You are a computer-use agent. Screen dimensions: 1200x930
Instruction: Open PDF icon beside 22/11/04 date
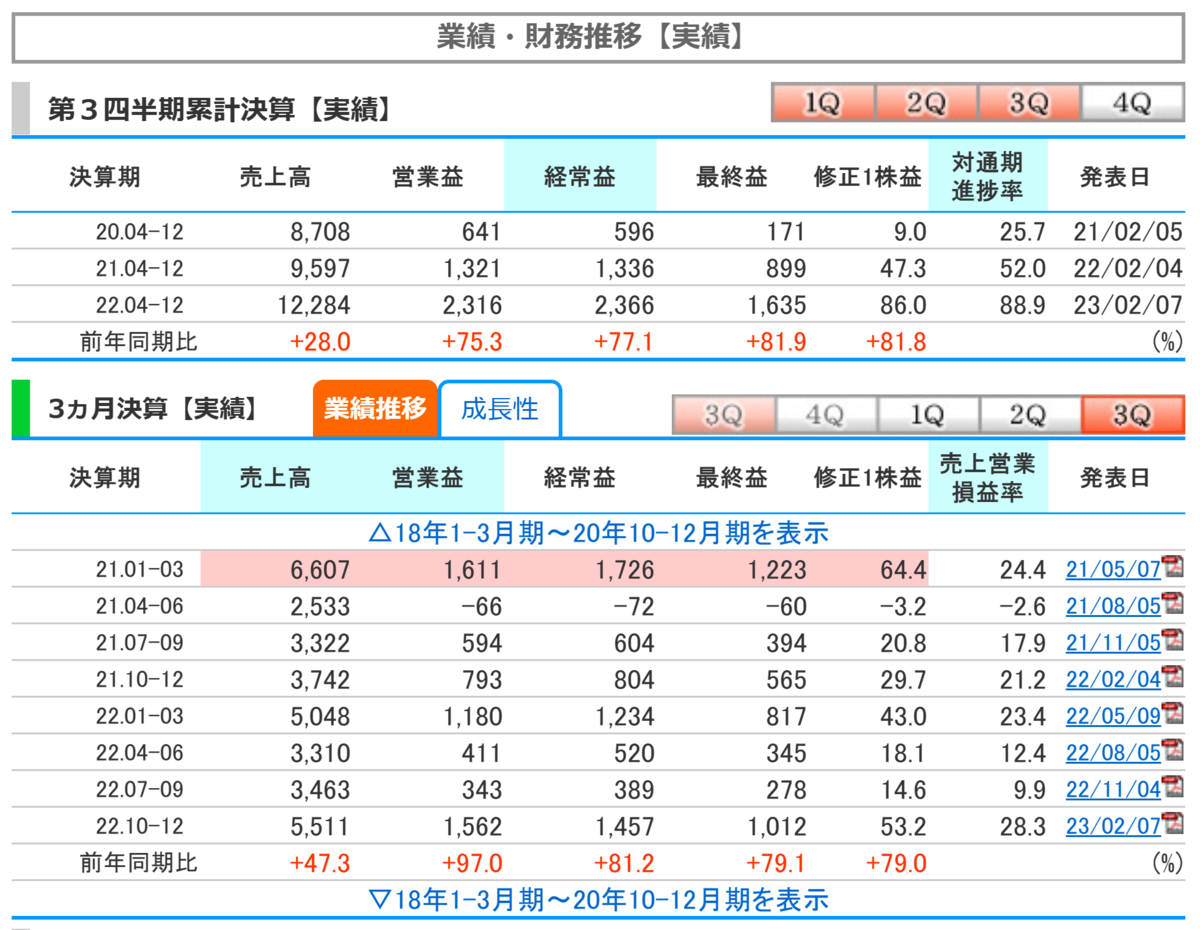coord(1173,787)
